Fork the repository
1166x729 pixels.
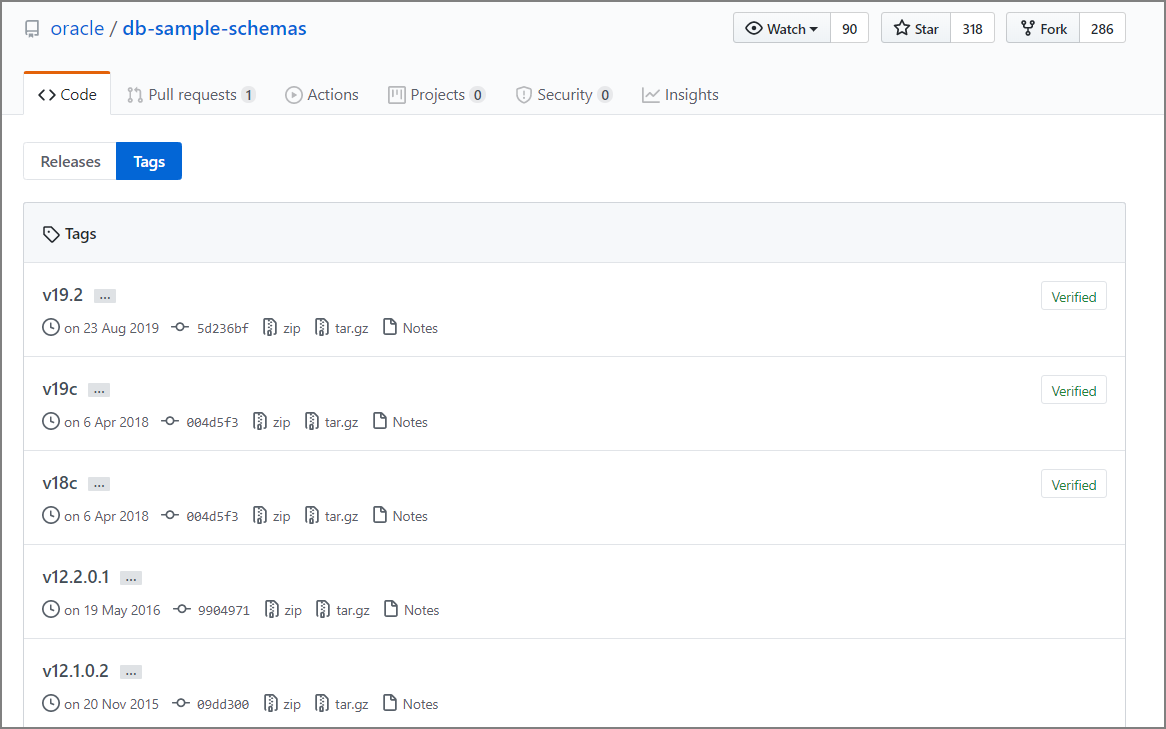click(x=1043, y=29)
